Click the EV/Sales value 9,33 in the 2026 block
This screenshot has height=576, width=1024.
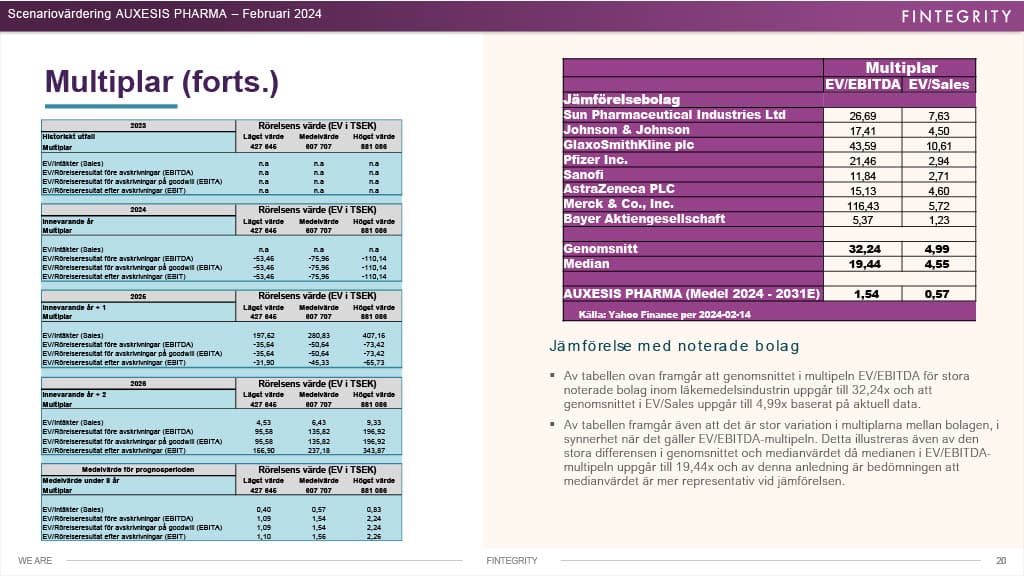click(374, 423)
